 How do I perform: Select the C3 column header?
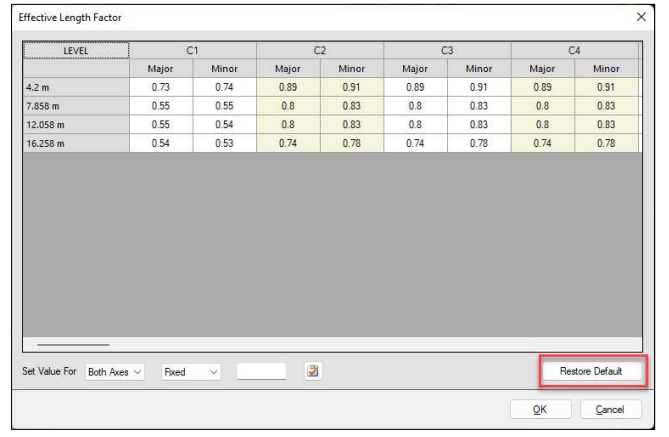coord(447,50)
